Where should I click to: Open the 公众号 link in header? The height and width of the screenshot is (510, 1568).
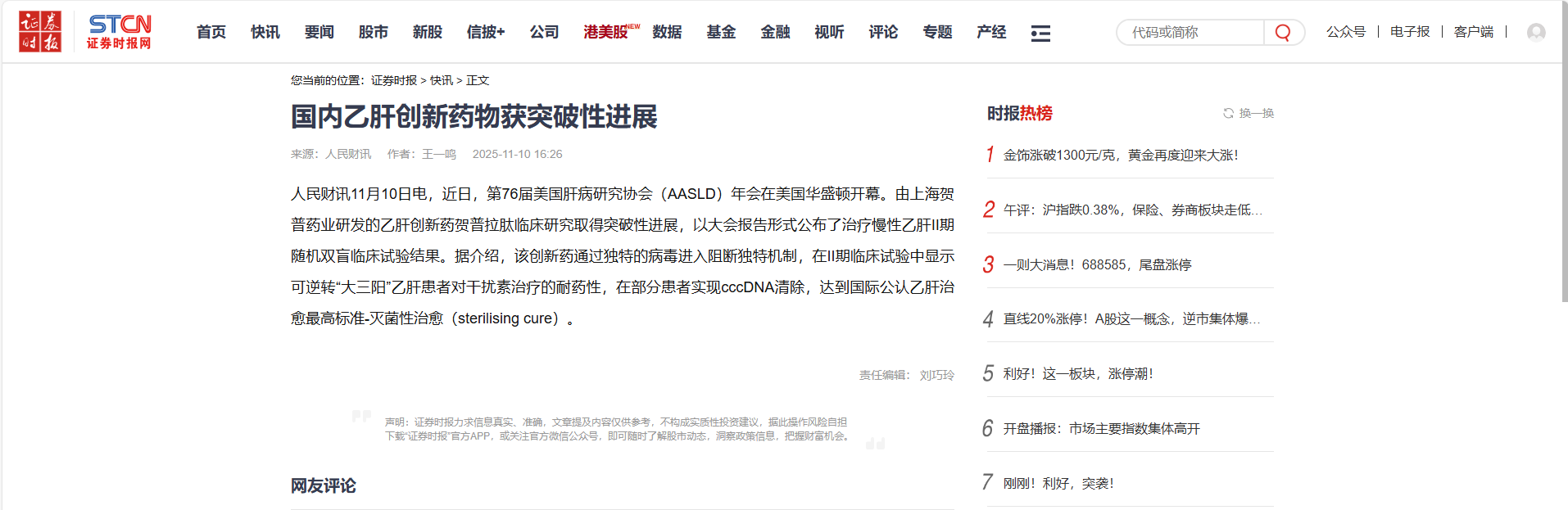[1346, 32]
